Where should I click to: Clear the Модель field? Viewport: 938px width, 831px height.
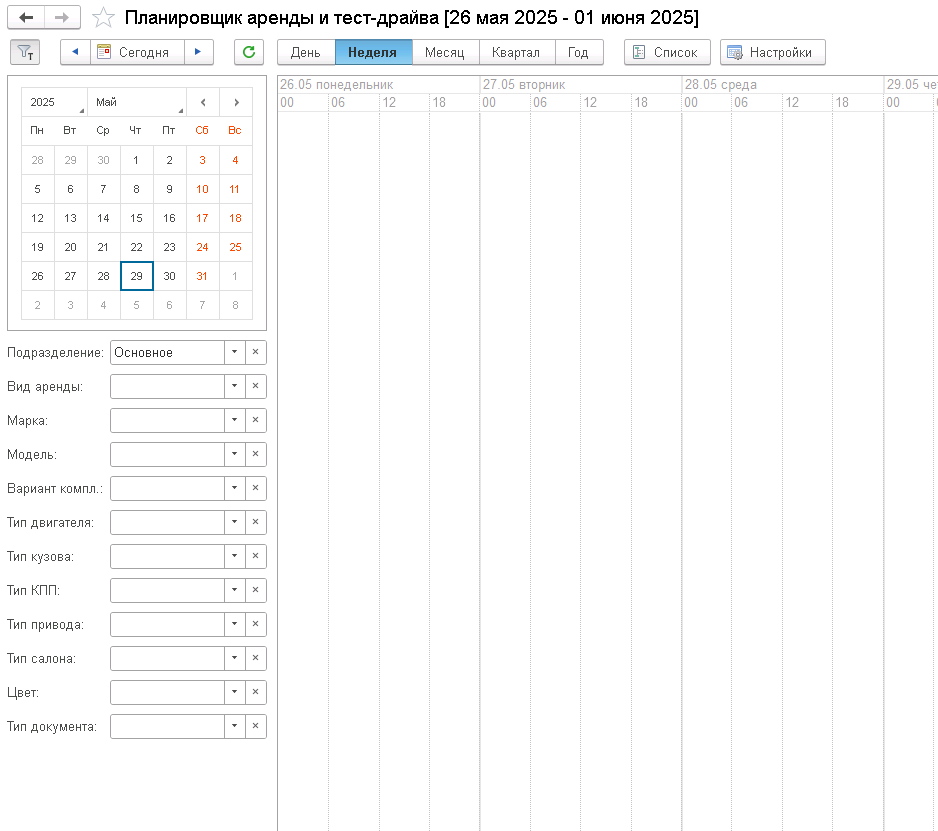[255, 454]
